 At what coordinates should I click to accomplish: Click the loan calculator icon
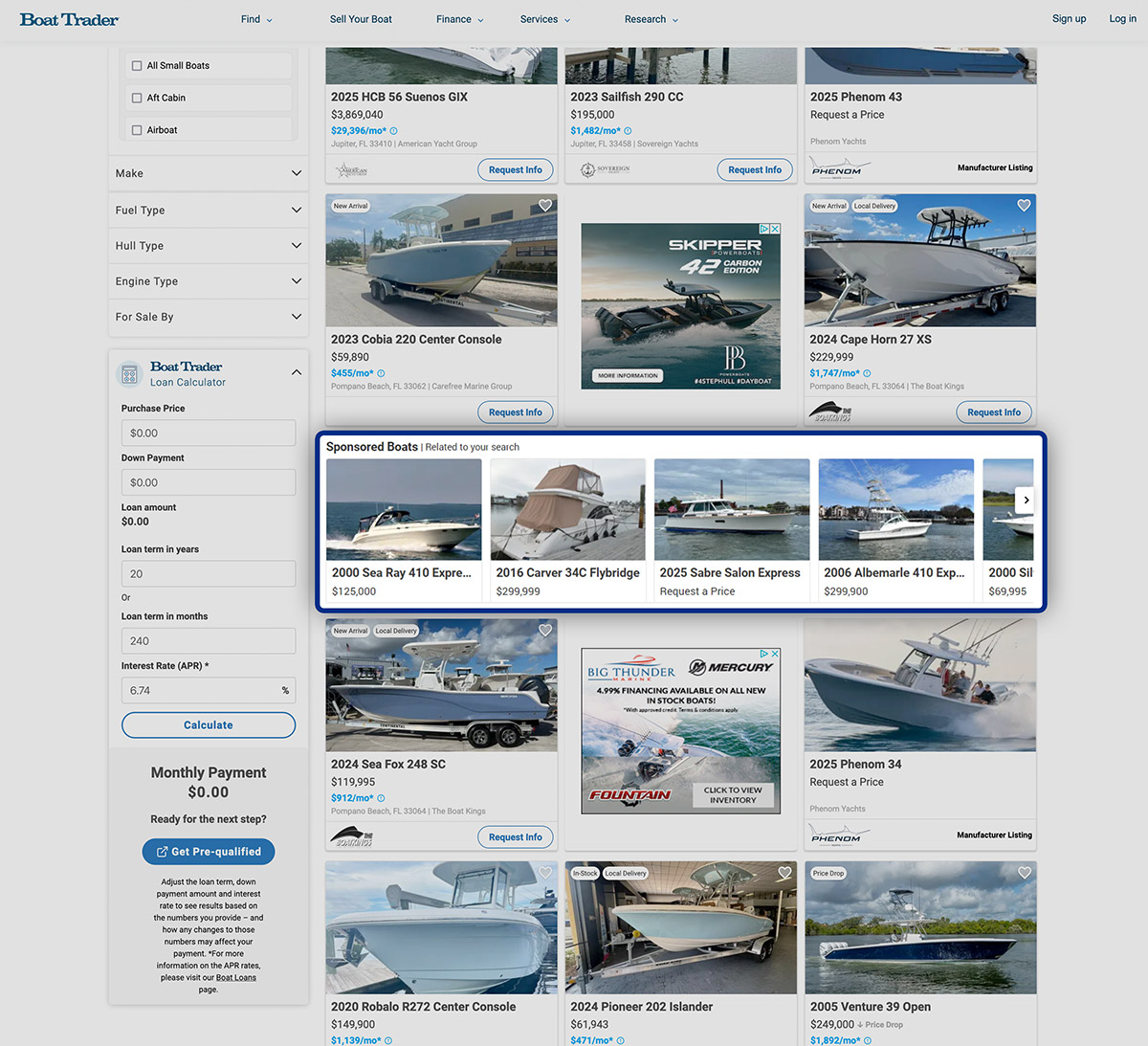[129, 374]
